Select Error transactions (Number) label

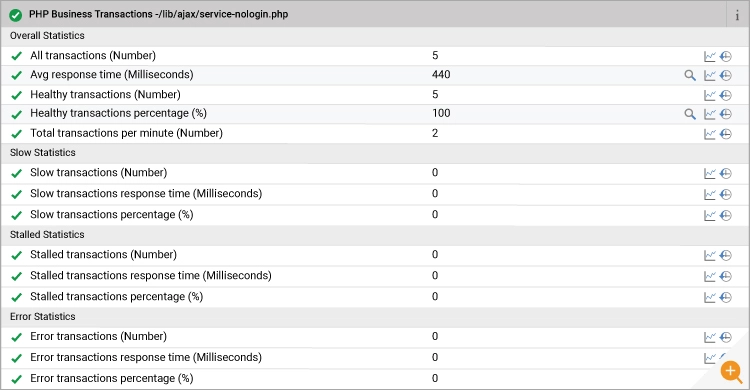click(98, 336)
